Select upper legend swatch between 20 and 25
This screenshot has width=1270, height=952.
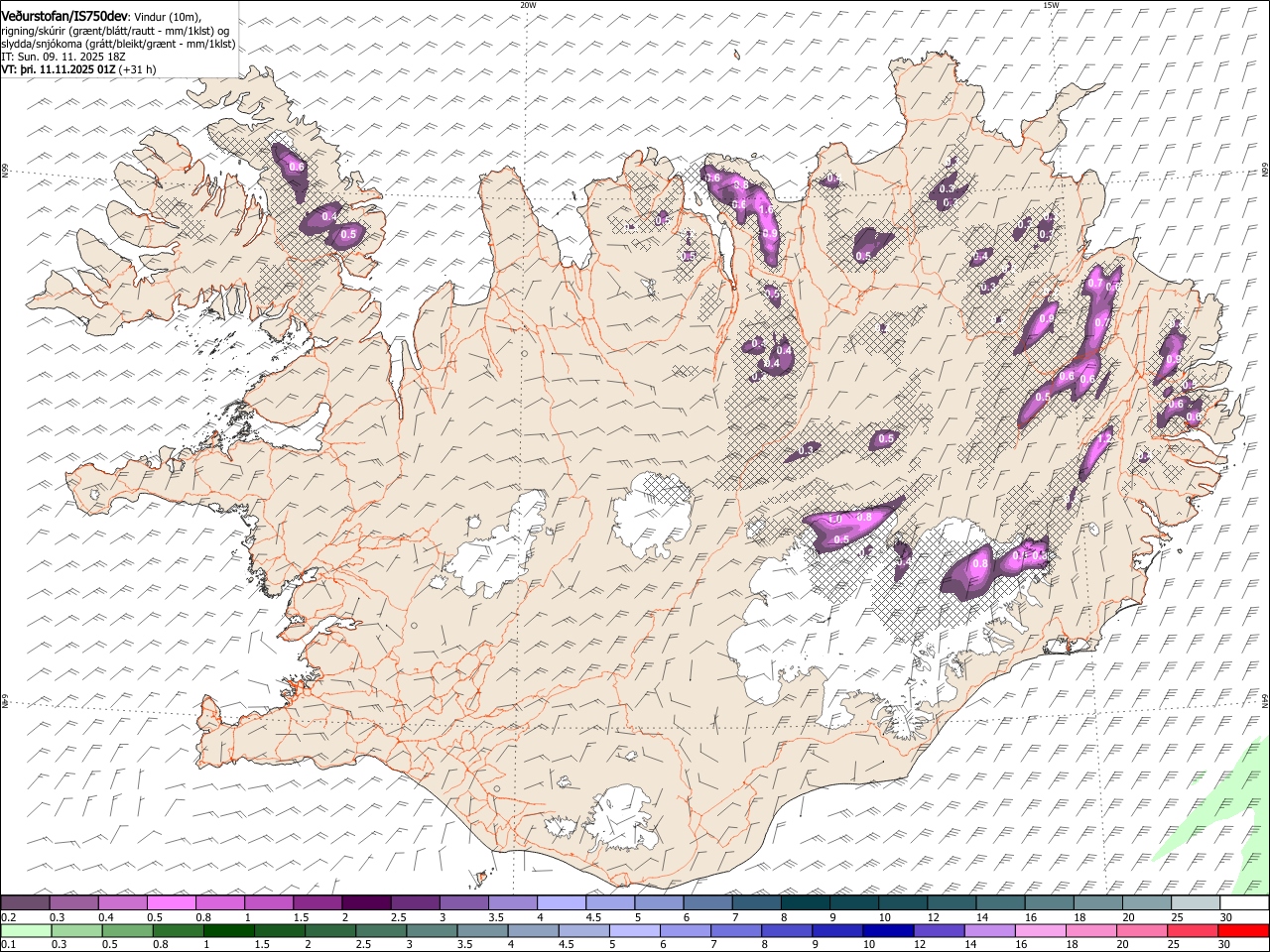pyautogui.click(x=1148, y=902)
